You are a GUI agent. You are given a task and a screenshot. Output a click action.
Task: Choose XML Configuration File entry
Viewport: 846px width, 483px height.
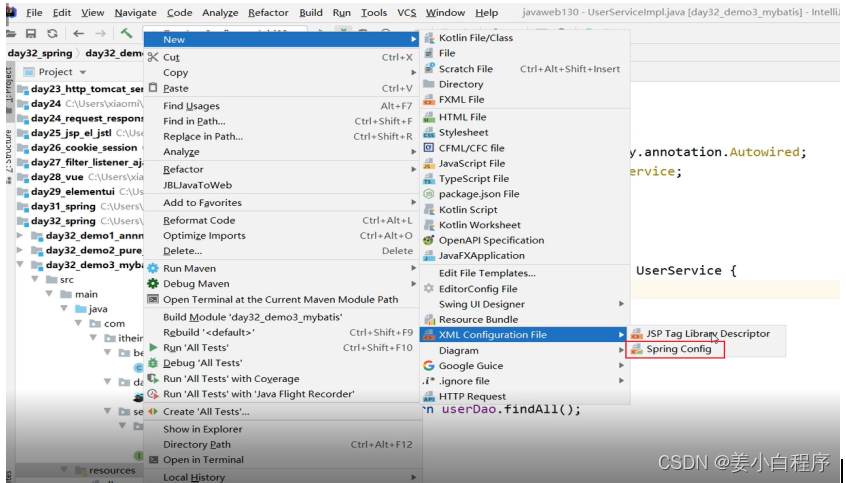tap(524, 335)
